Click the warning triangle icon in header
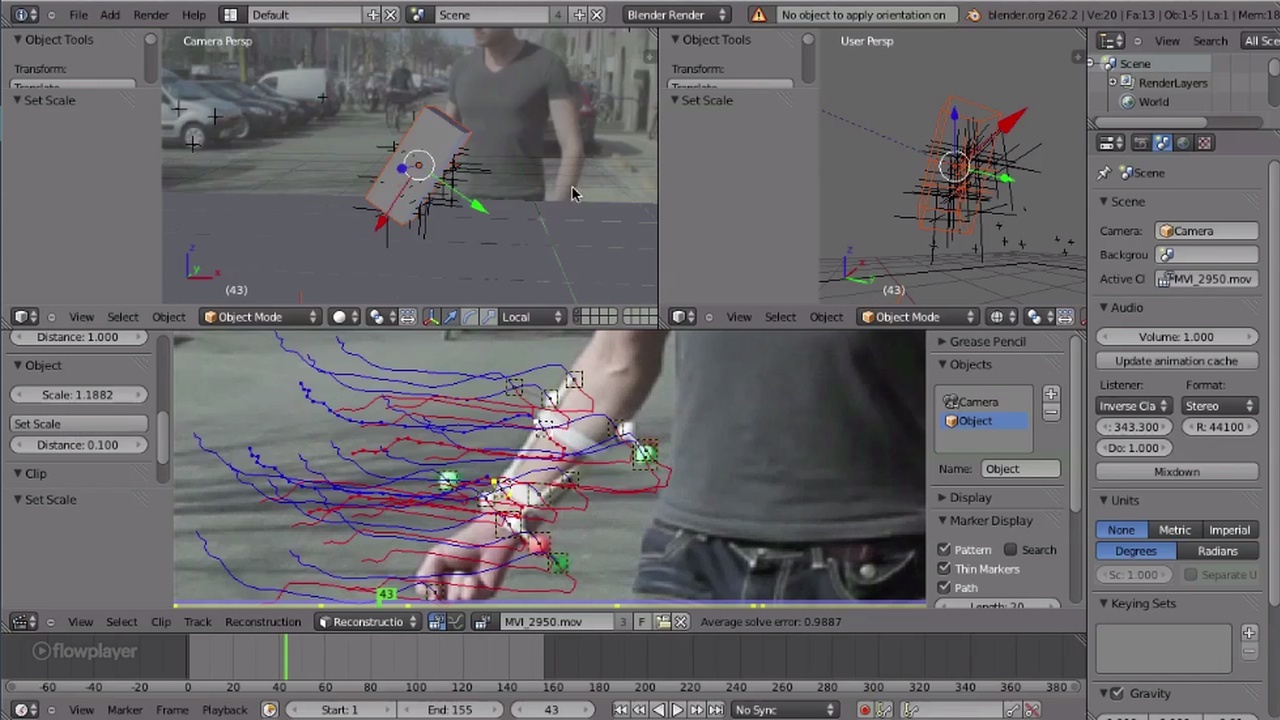Image resolution: width=1280 pixels, height=720 pixels. point(758,15)
